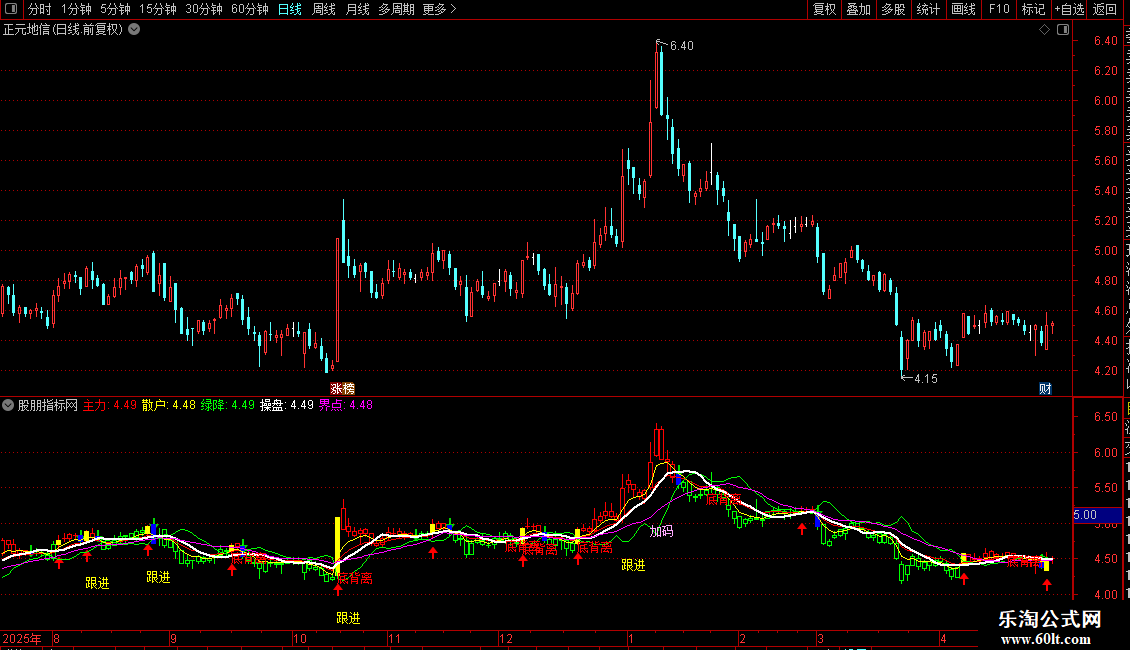Image resolution: width=1130 pixels, height=650 pixels.
Task: Click the blue 5.00 price axis marker
Action: [x=1097, y=515]
